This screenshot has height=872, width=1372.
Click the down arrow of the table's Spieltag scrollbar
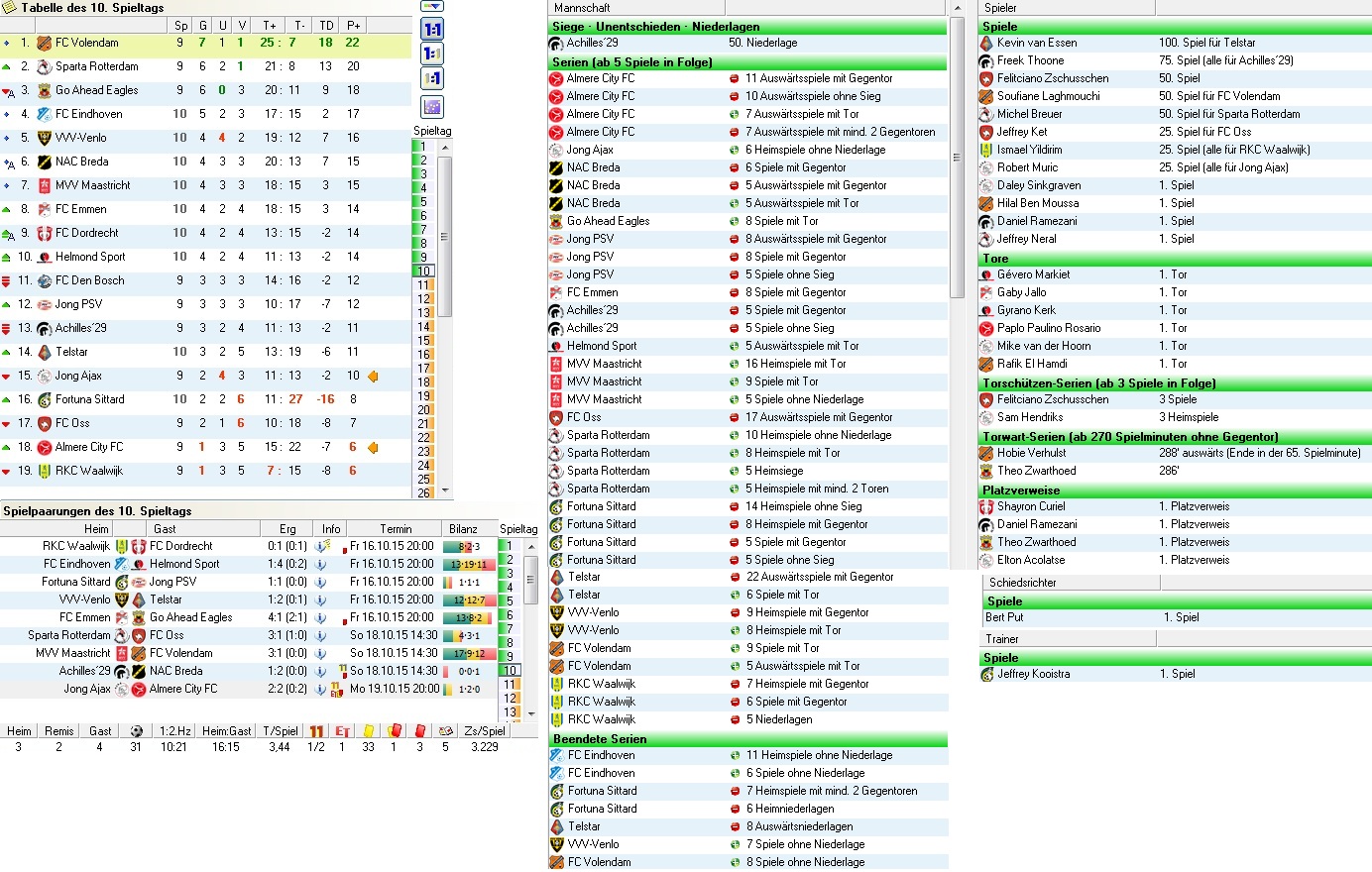point(445,490)
